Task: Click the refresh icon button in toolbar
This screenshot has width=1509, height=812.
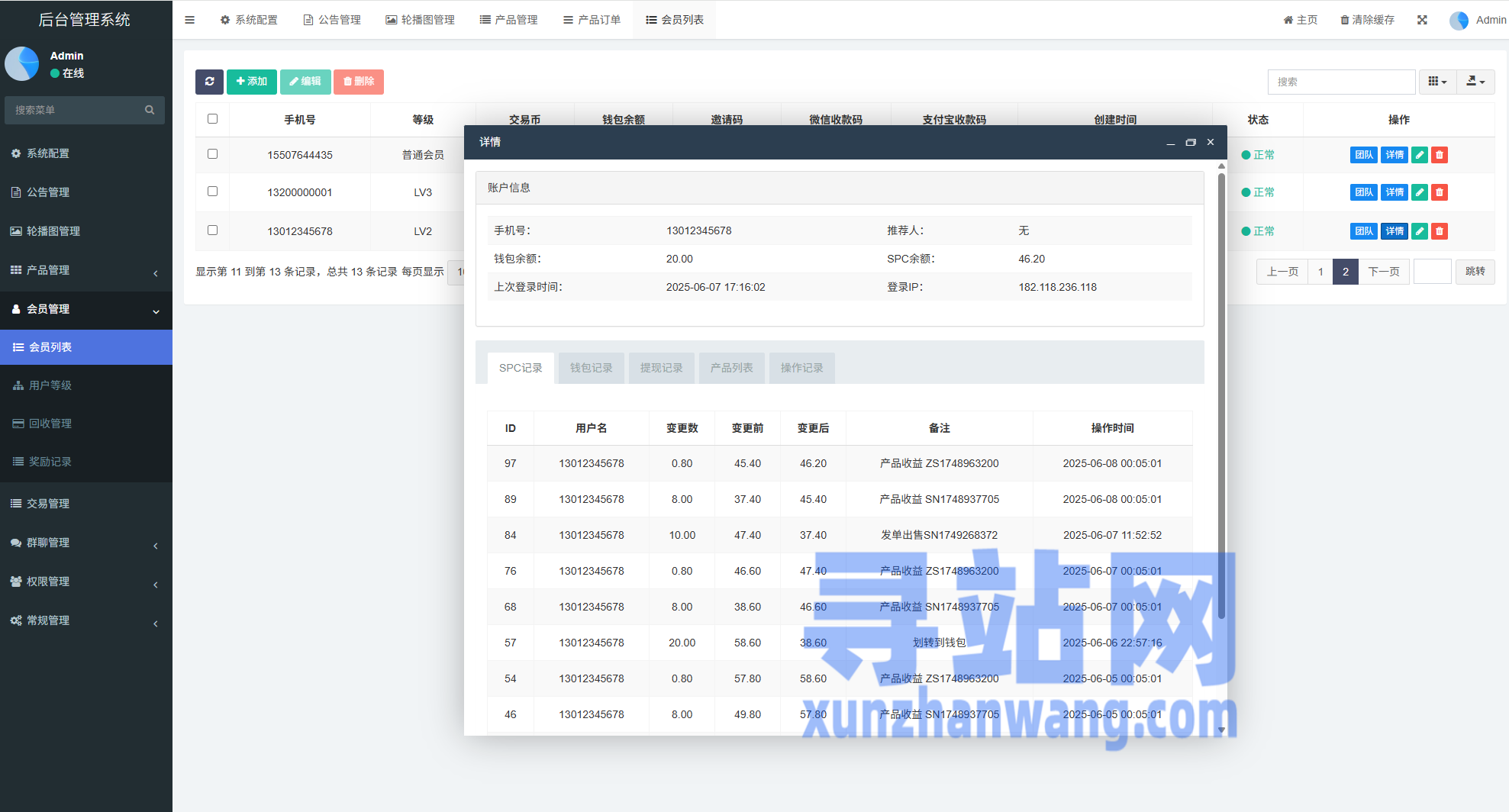Action: (209, 82)
